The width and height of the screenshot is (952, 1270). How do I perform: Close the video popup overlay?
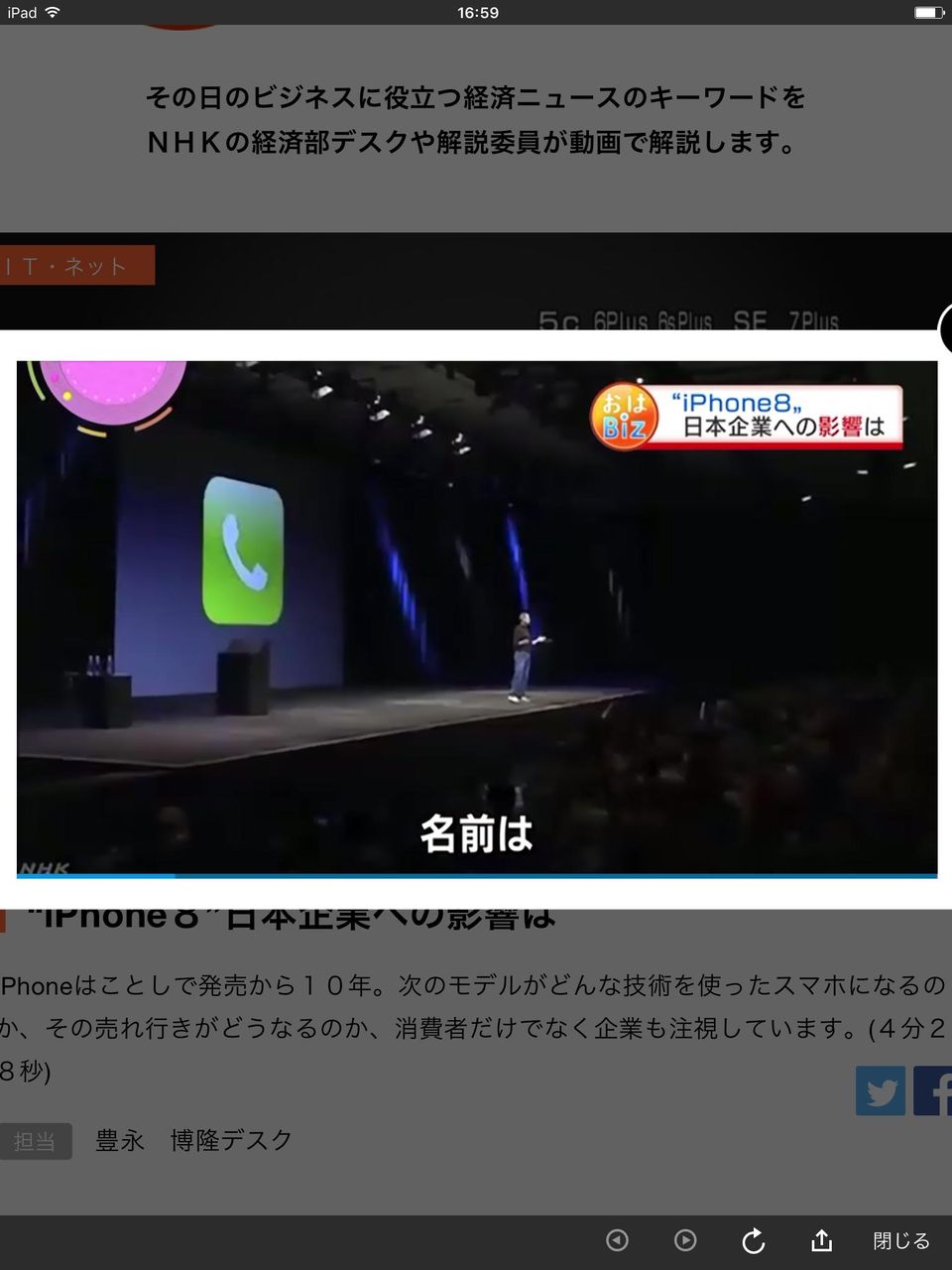click(x=946, y=328)
